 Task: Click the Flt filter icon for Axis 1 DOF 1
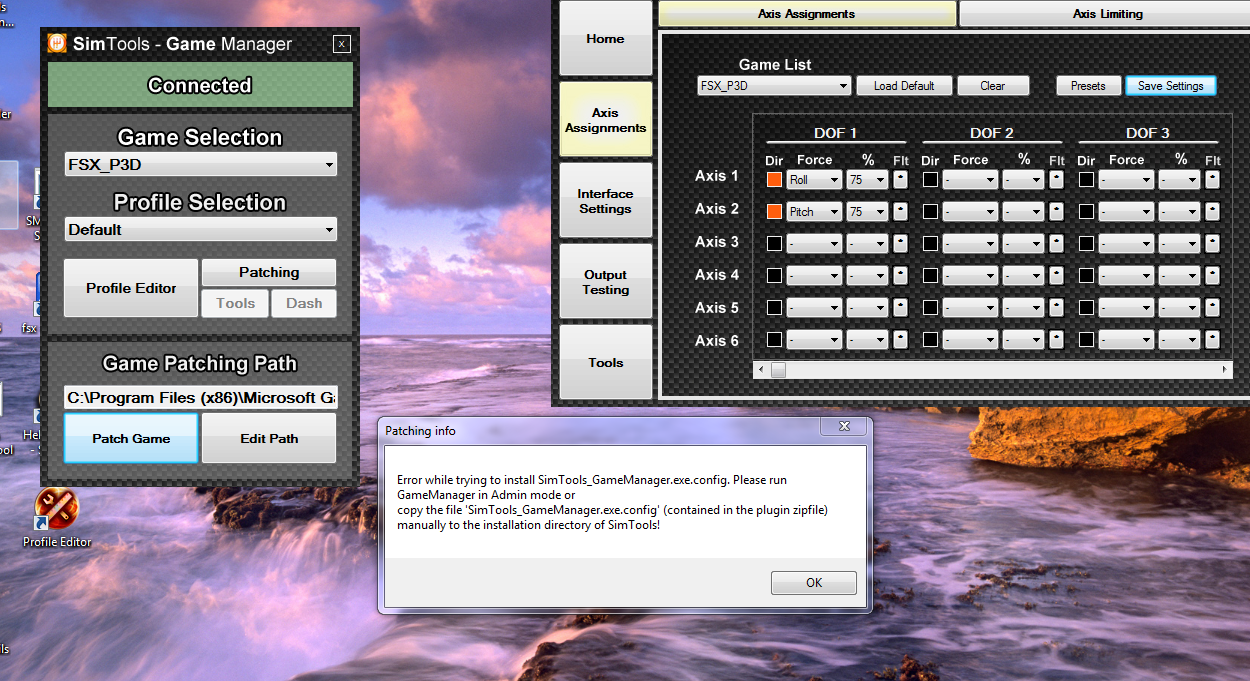pyautogui.click(x=900, y=179)
